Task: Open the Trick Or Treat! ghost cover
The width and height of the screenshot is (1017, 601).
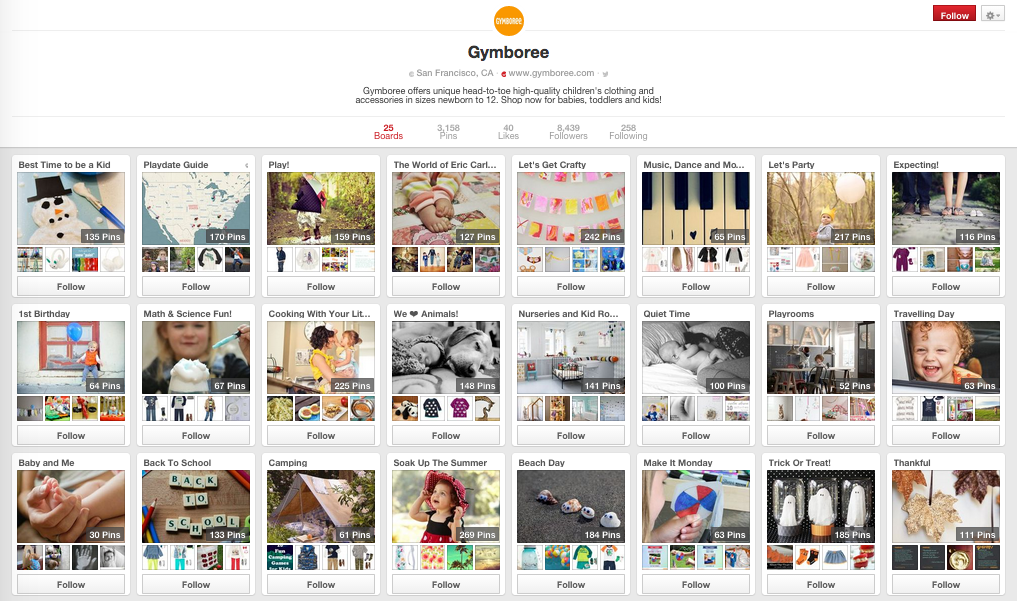Action: 820,506
